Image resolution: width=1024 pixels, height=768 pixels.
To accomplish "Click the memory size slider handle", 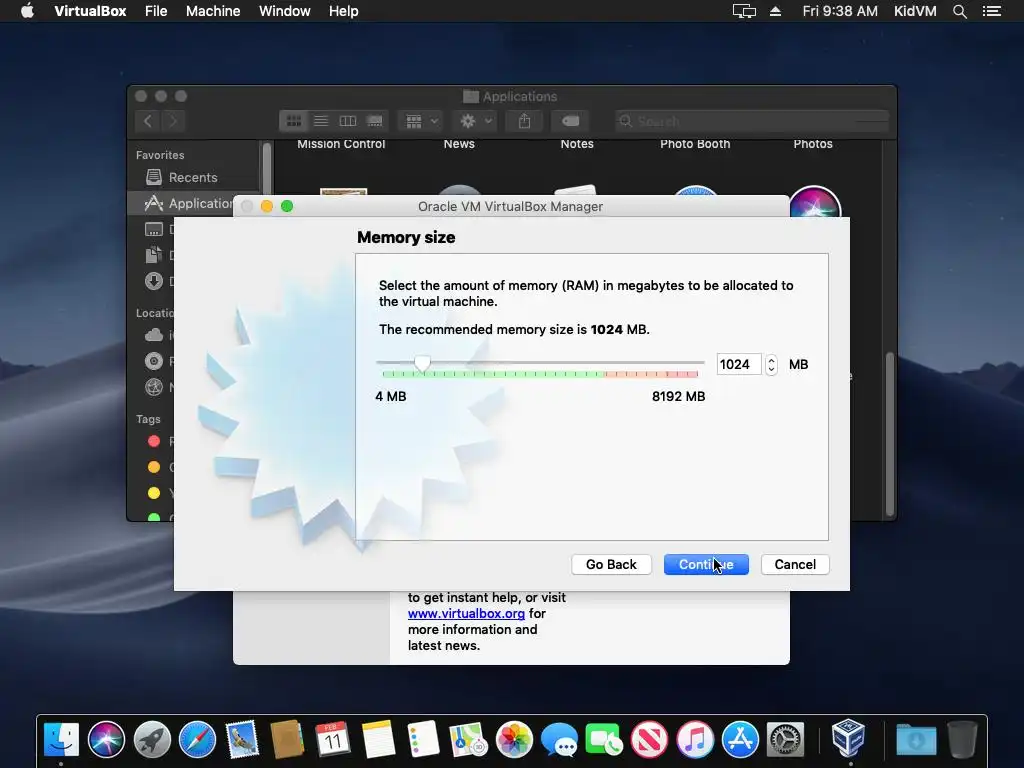I will tap(423, 363).
